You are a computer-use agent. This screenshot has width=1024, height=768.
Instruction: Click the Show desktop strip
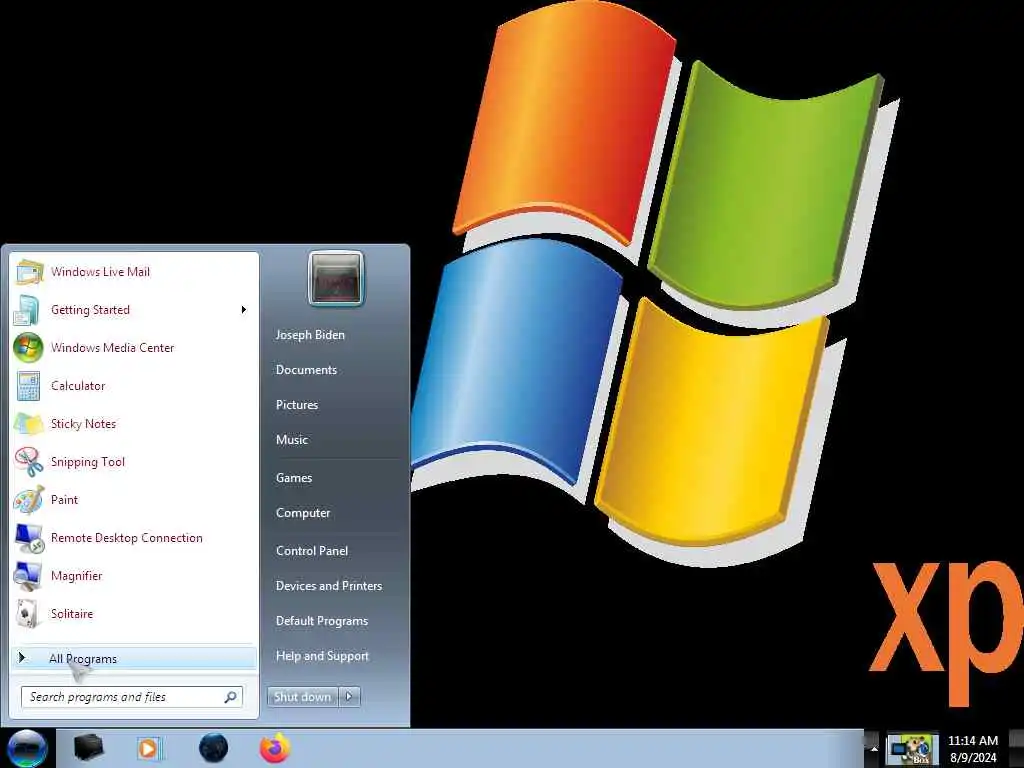(x=1016, y=748)
